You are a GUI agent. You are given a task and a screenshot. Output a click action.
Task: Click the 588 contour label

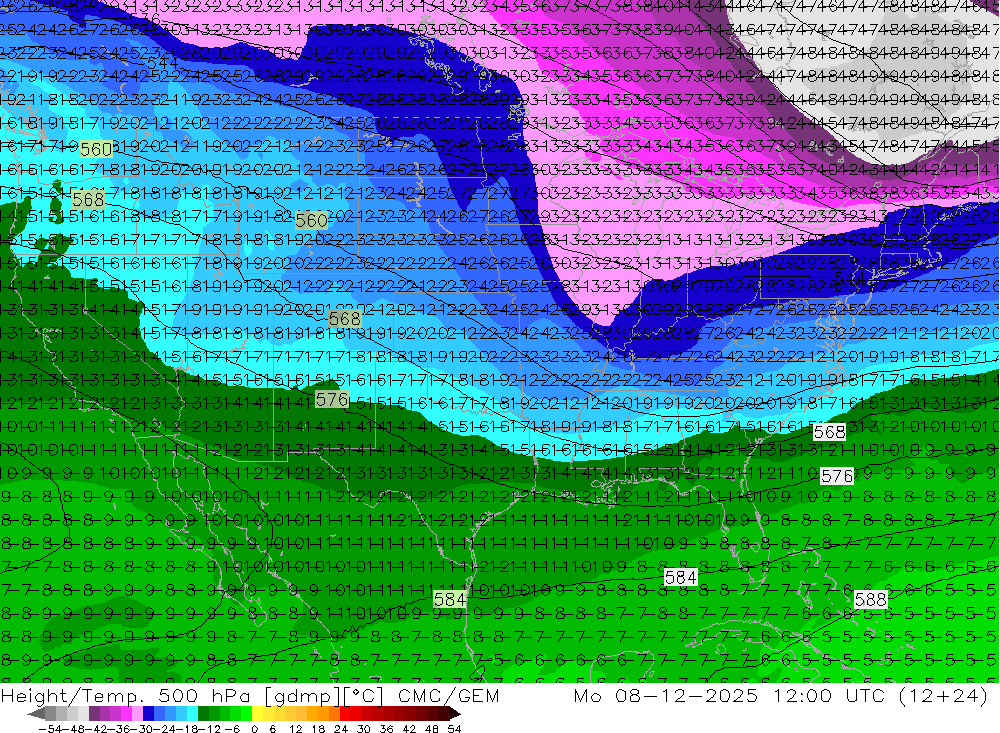[x=871, y=600]
